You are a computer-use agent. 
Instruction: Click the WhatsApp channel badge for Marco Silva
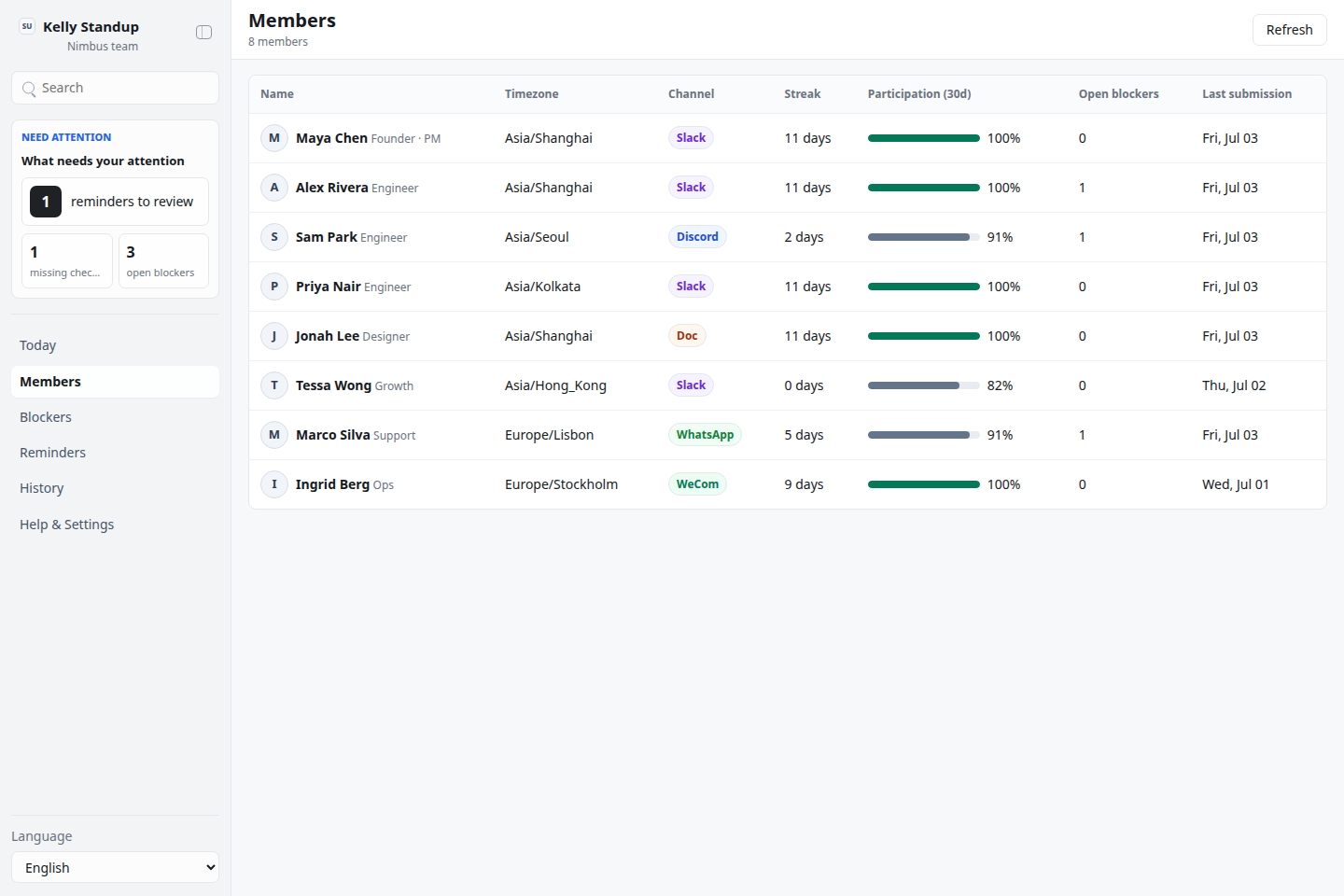pyautogui.click(x=705, y=435)
